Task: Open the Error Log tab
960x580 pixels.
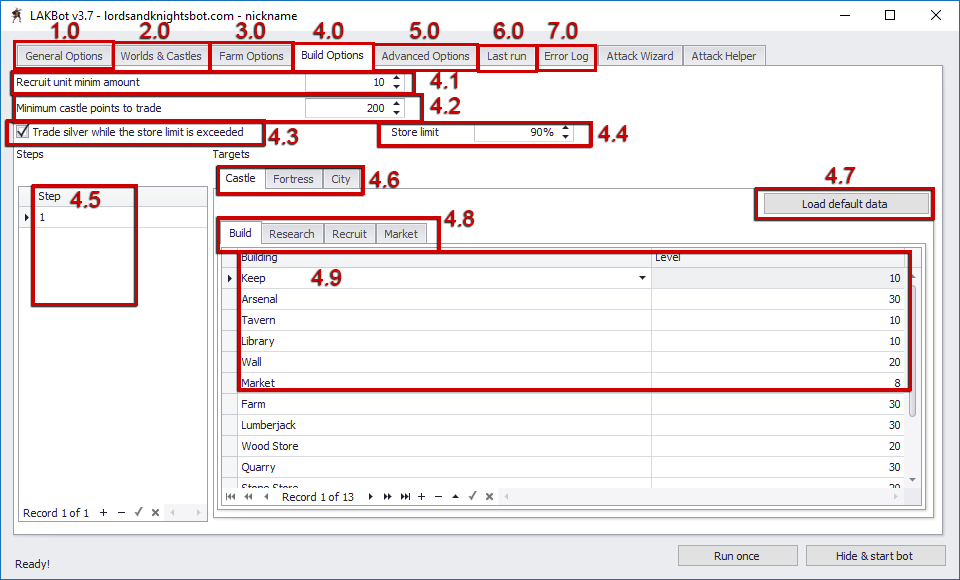Action: click(x=566, y=56)
